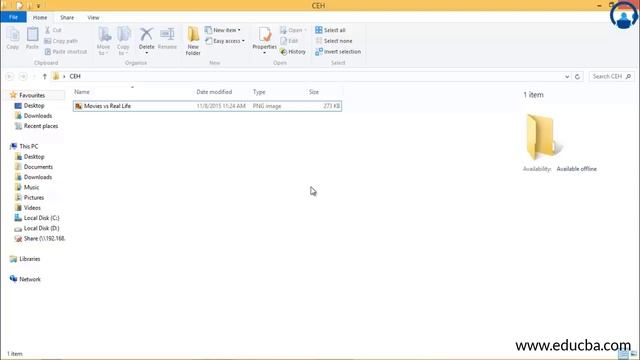
Task: Switch to the View ribbon tab
Action: 93,18
